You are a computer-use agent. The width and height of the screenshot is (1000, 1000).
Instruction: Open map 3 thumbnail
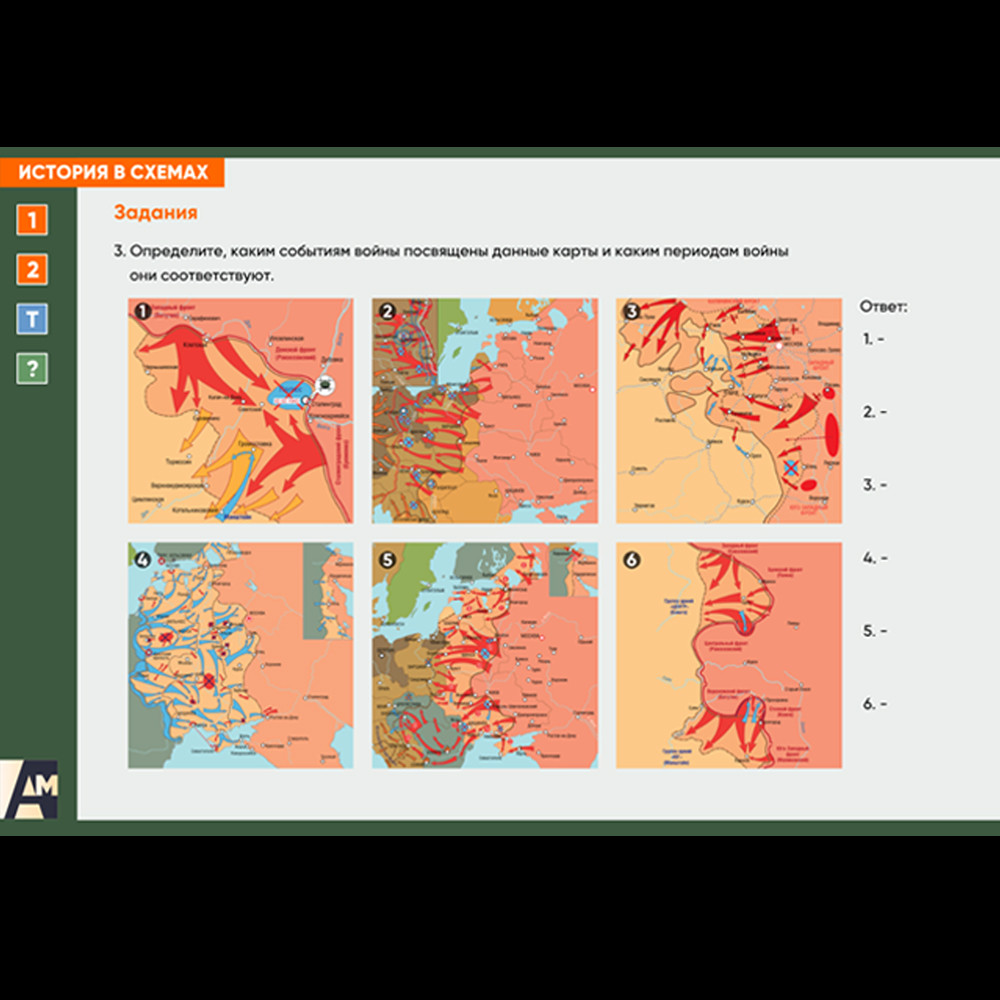728,410
